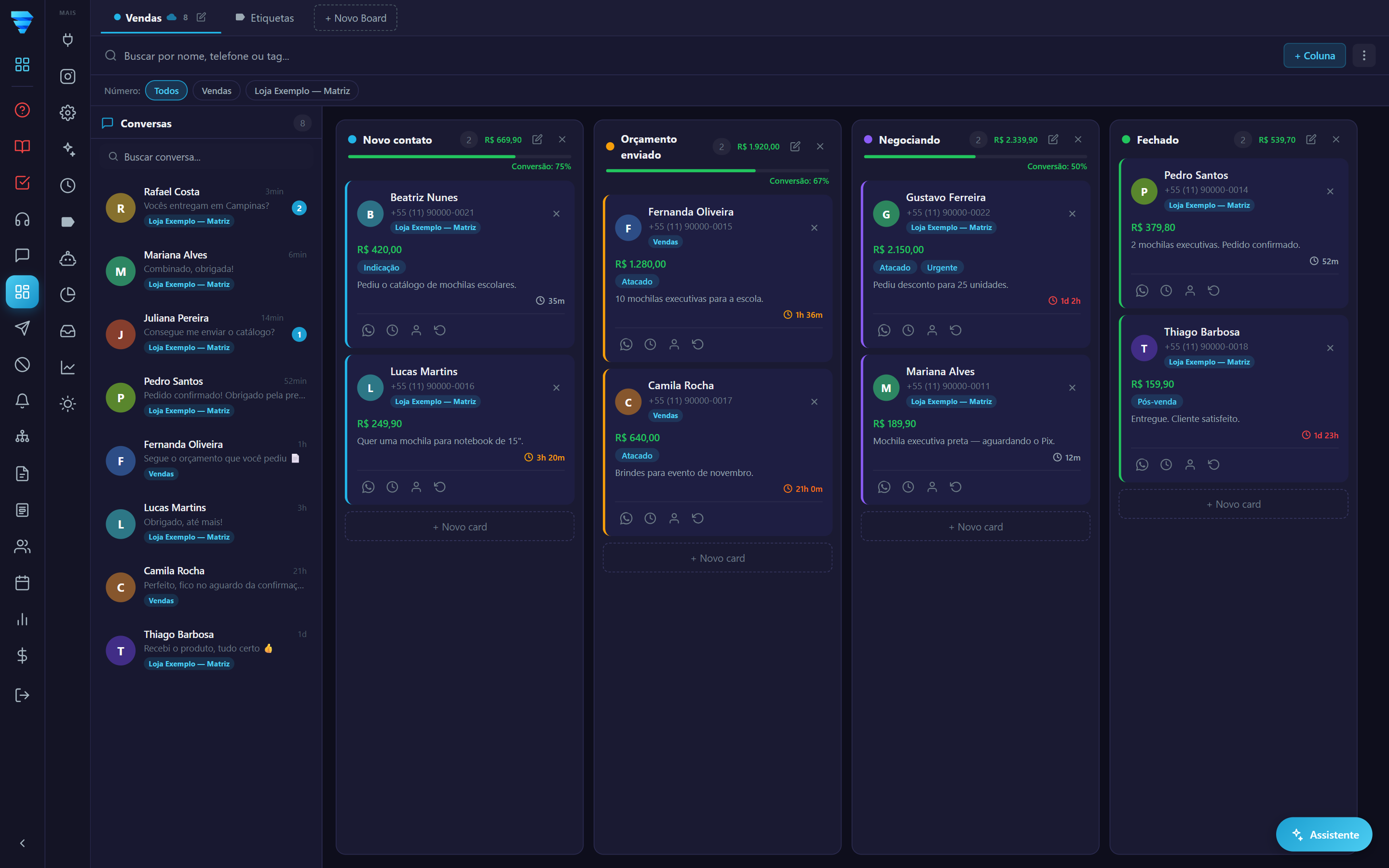1389x868 pixels.
Task: Open Rafael Costa's conversation
Action: click(206, 207)
